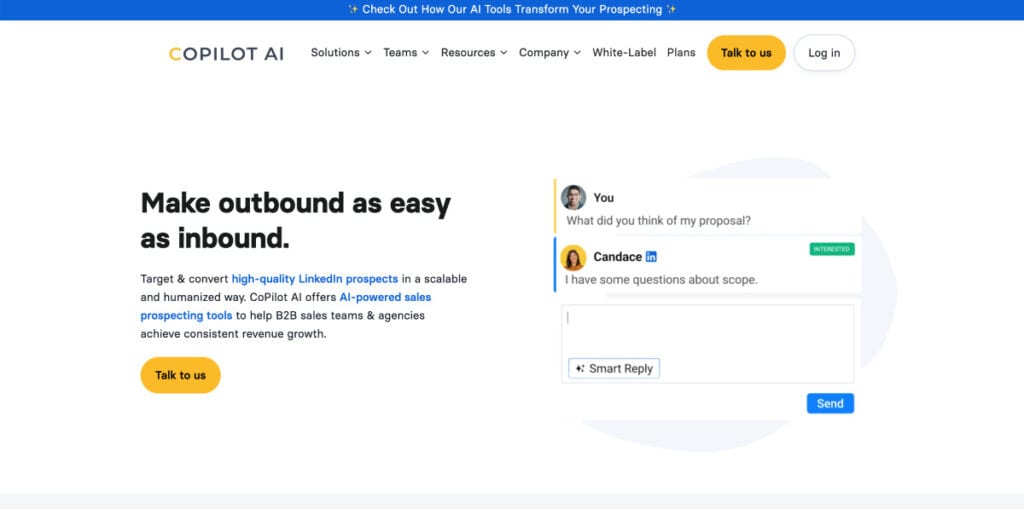Click the name 'Candace' in the chat
Viewport: 1024px width, 509px height.
click(617, 257)
